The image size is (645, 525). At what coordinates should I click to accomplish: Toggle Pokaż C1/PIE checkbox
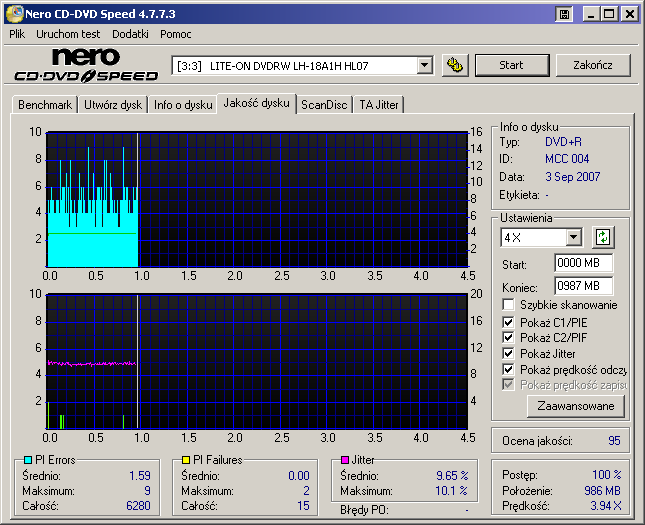(x=508, y=322)
